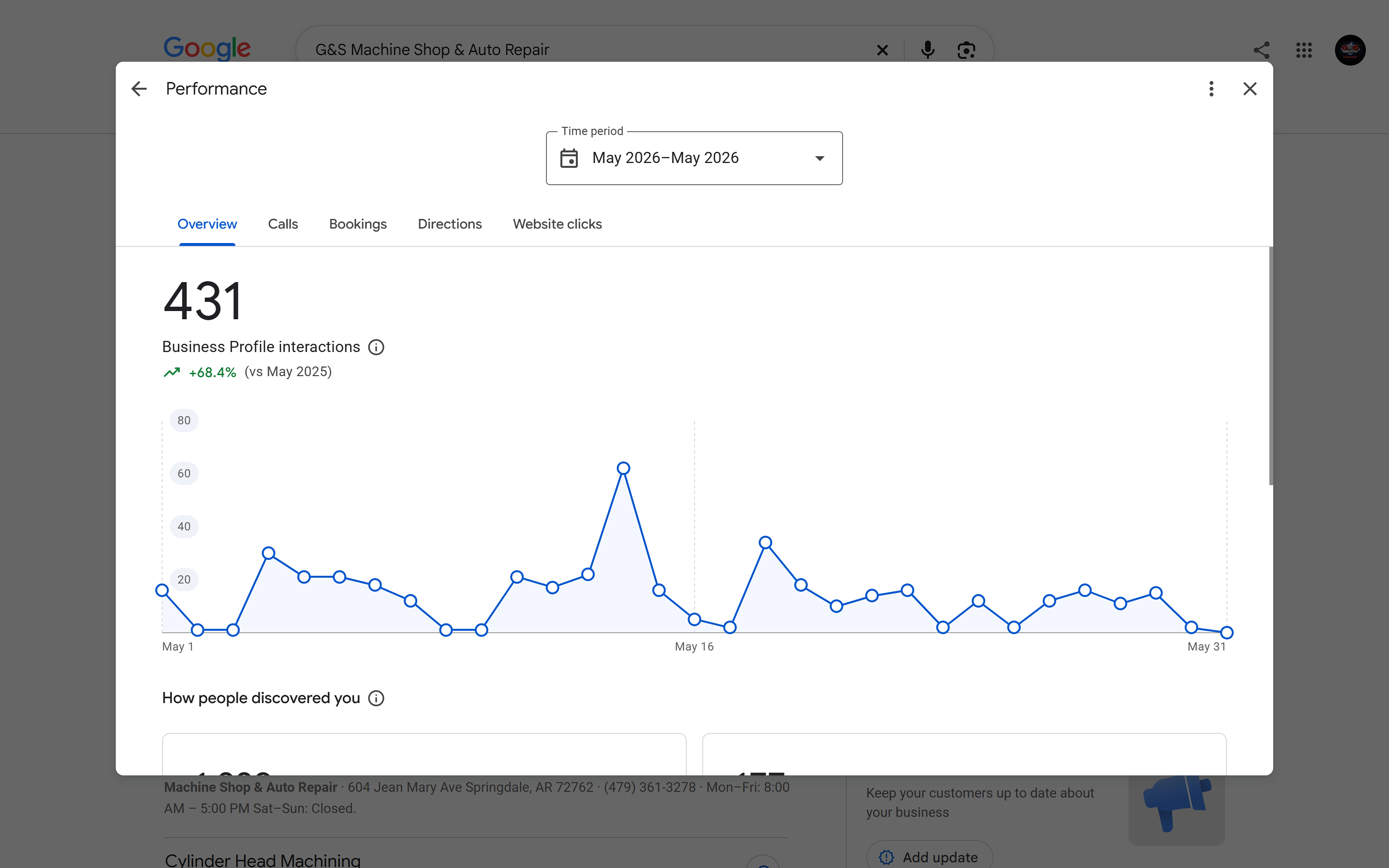Close the Performance dialog

tap(1250, 89)
